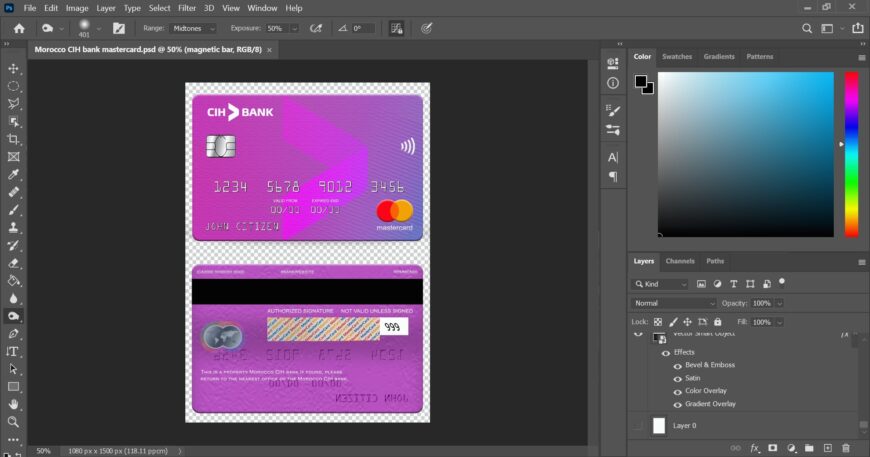This screenshot has width=870, height=457.
Task: Open the Range Midtones dropdown
Action: 193,28
